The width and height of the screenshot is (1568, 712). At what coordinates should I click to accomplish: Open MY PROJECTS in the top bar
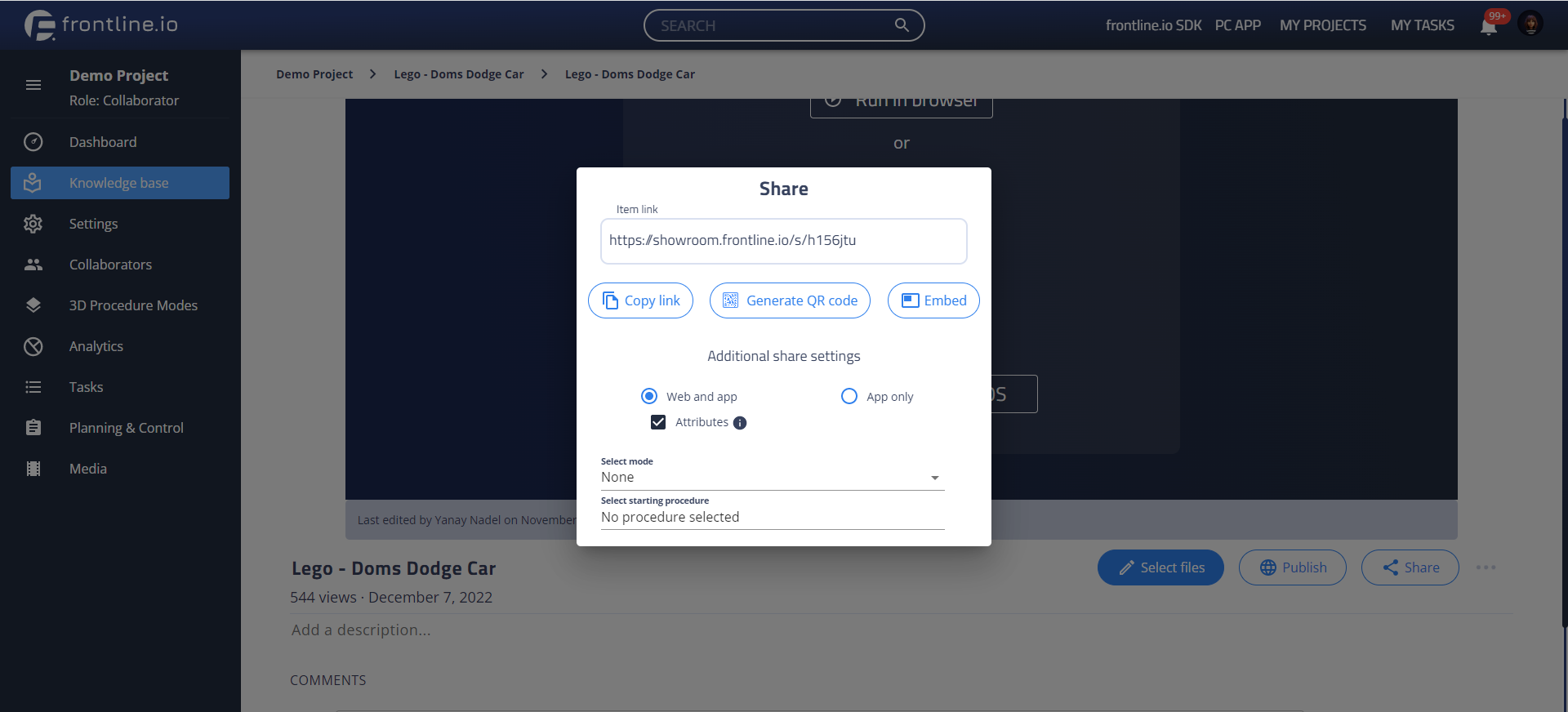coord(1323,25)
